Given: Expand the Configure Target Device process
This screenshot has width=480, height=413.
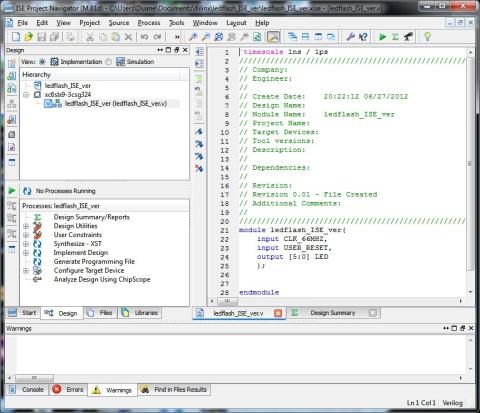Looking at the screenshot, I should coord(26,271).
